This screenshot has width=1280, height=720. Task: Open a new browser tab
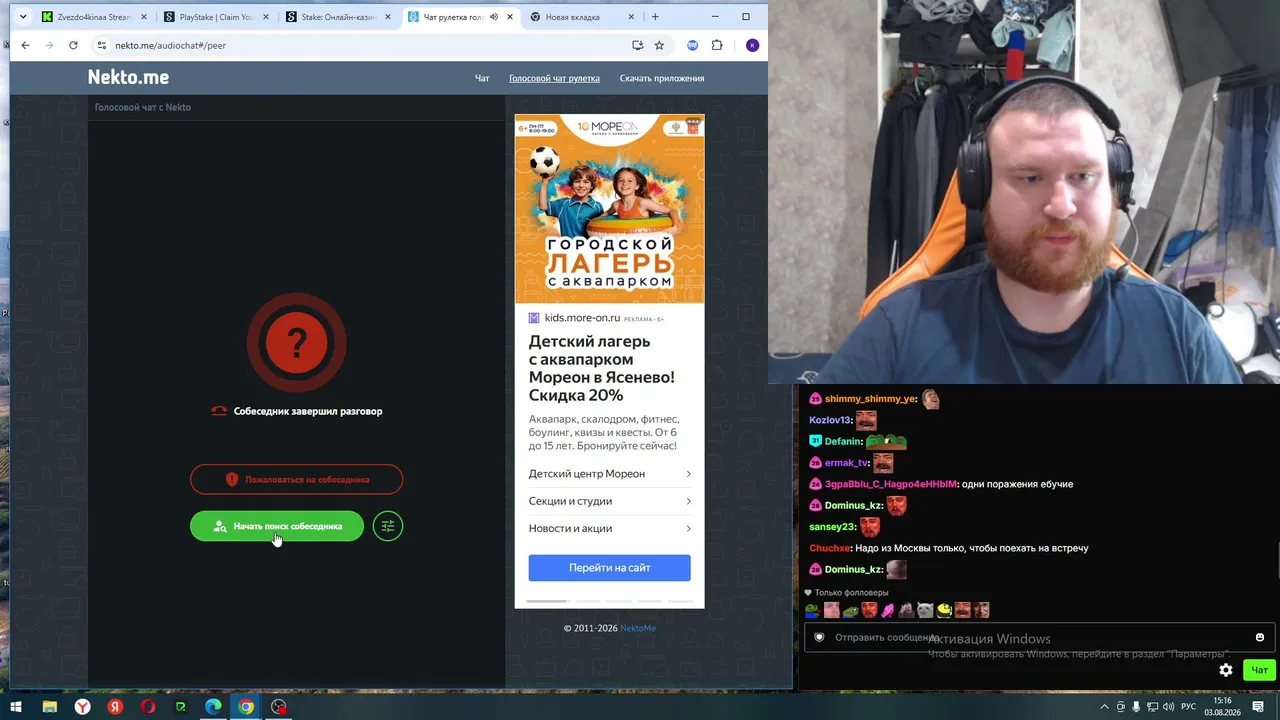(x=655, y=17)
